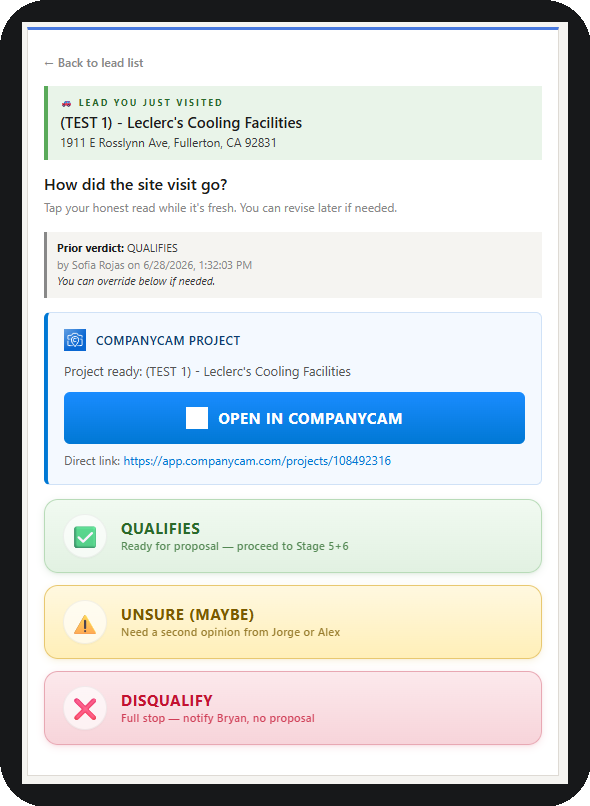Click 'Need a second opinion' subtitle text
The width and height of the screenshot is (590, 806).
pos(231,632)
